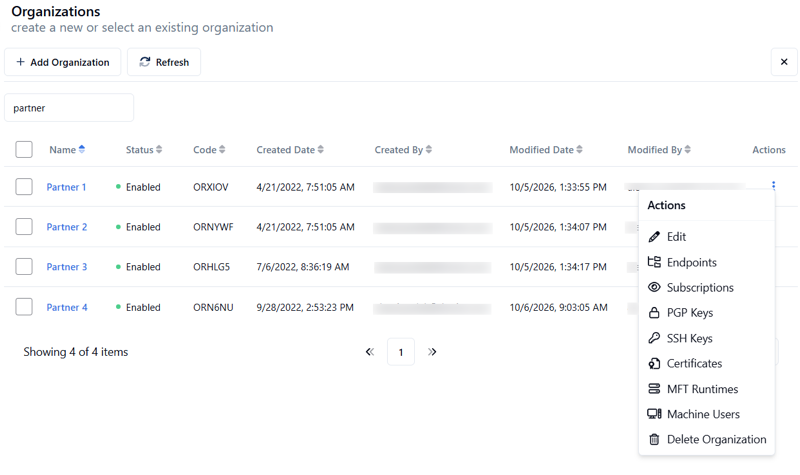The image size is (800, 475).
Task: Check the box for Partner 4
Action: pyautogui.click(x=24, y=307)
